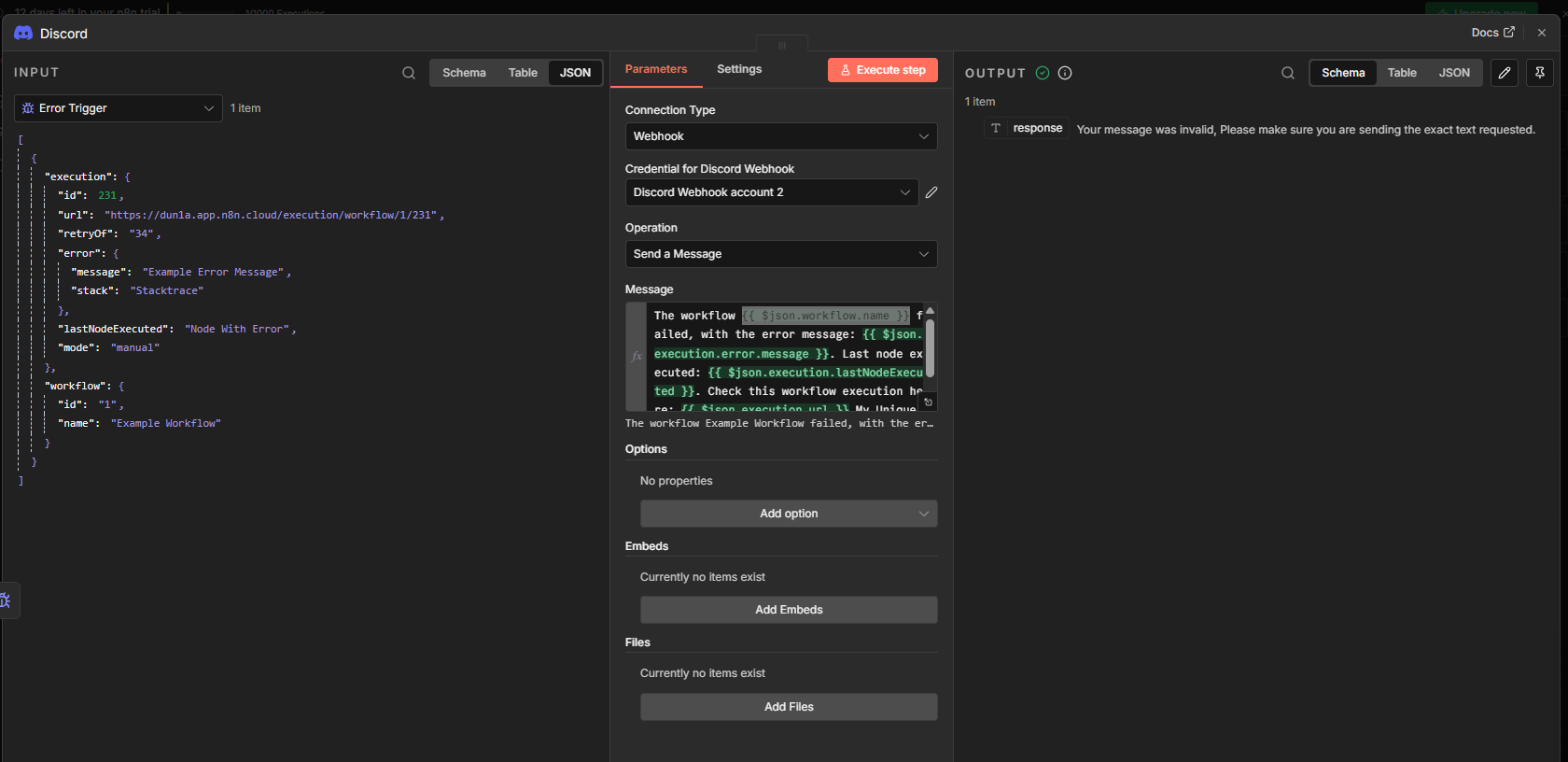This screenshot has width=1568, height=762.
Task: Click the output info circle icon
Action: tap(1065, 73)
